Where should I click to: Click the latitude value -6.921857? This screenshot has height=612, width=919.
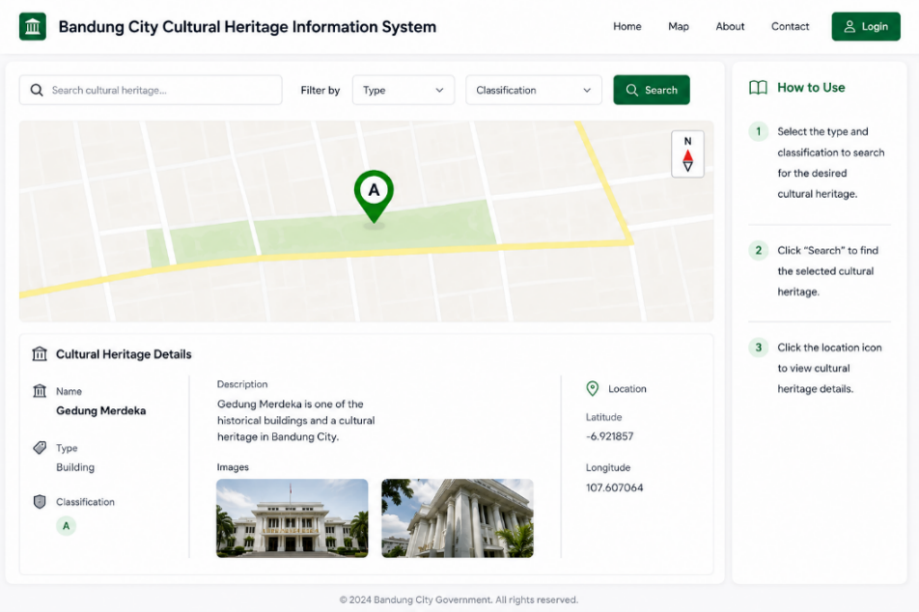click(x=610, y=436)
